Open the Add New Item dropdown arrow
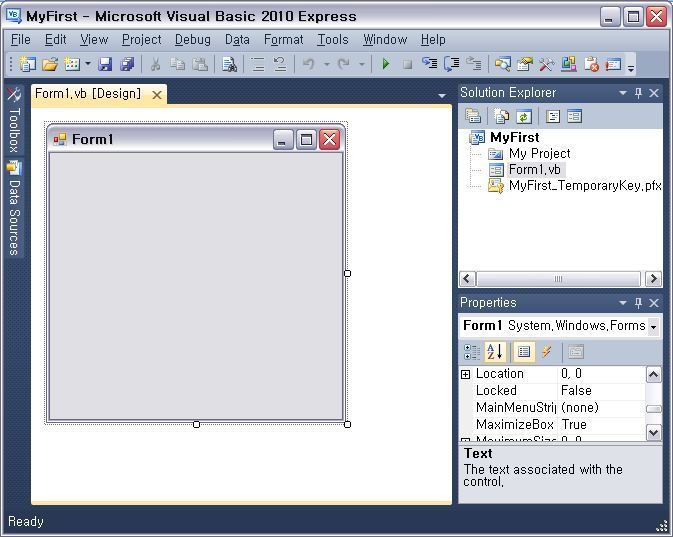 point(88,64)
